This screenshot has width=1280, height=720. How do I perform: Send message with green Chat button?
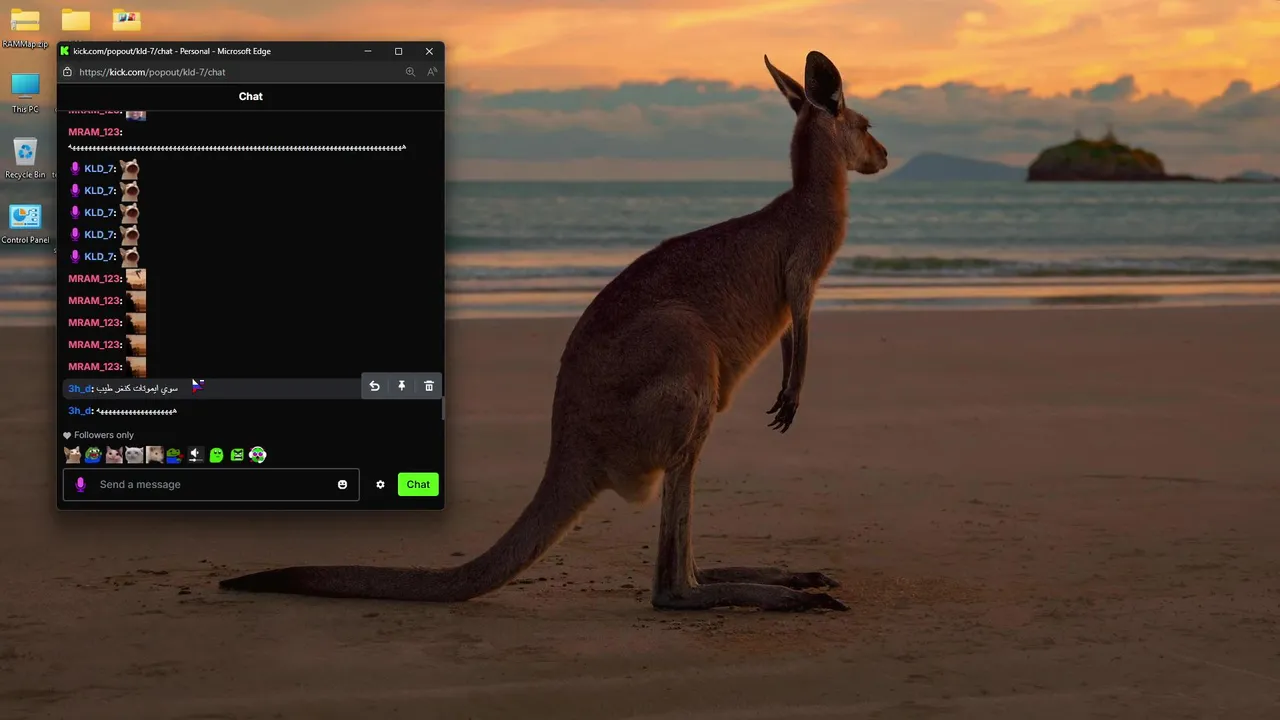click(x=418, y=484)
